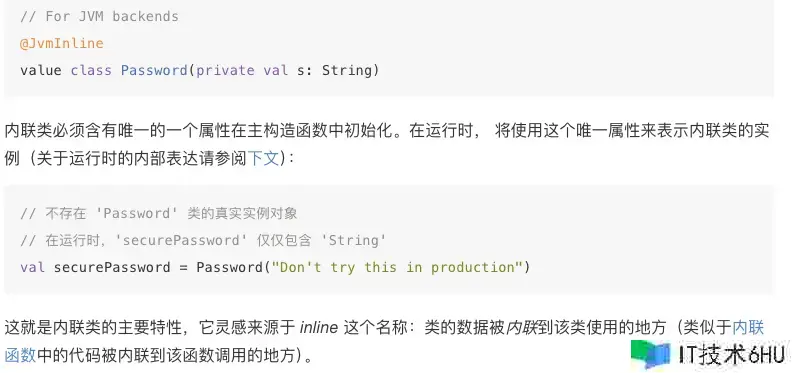Click the "// For JVM backends" comment

(x=100, y=17)
